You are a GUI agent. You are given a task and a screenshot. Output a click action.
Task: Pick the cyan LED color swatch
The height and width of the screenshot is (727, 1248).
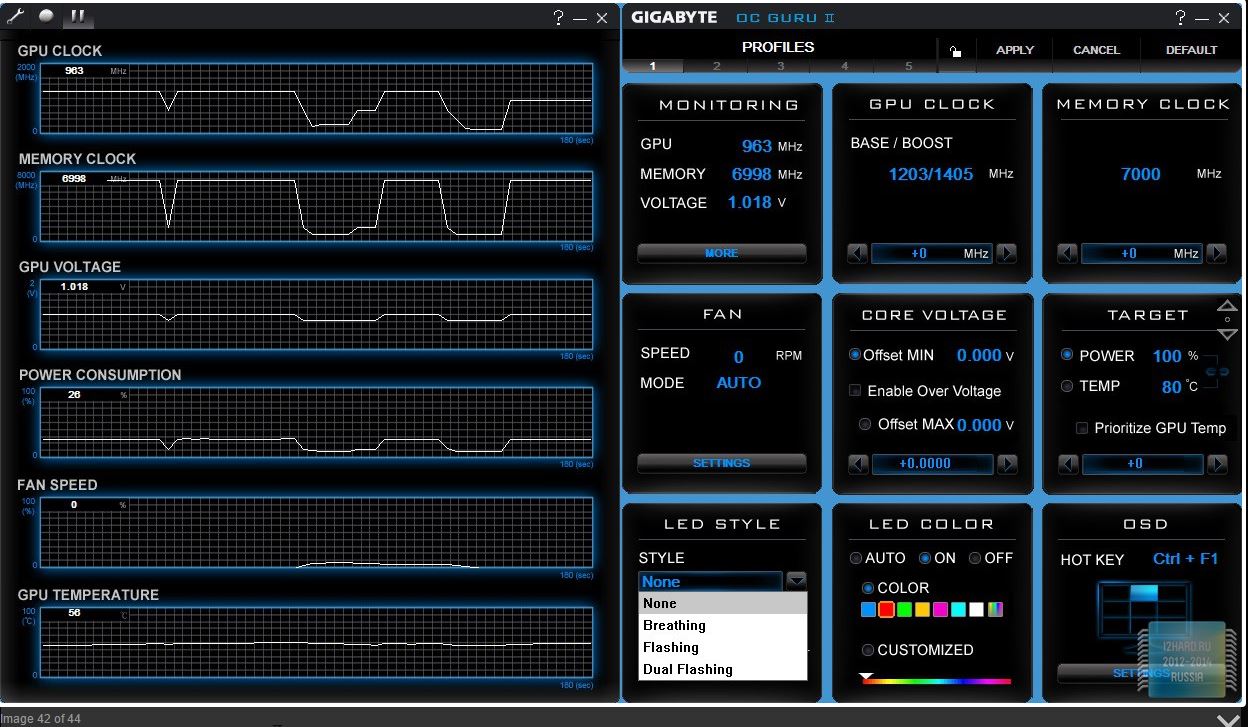958,609
